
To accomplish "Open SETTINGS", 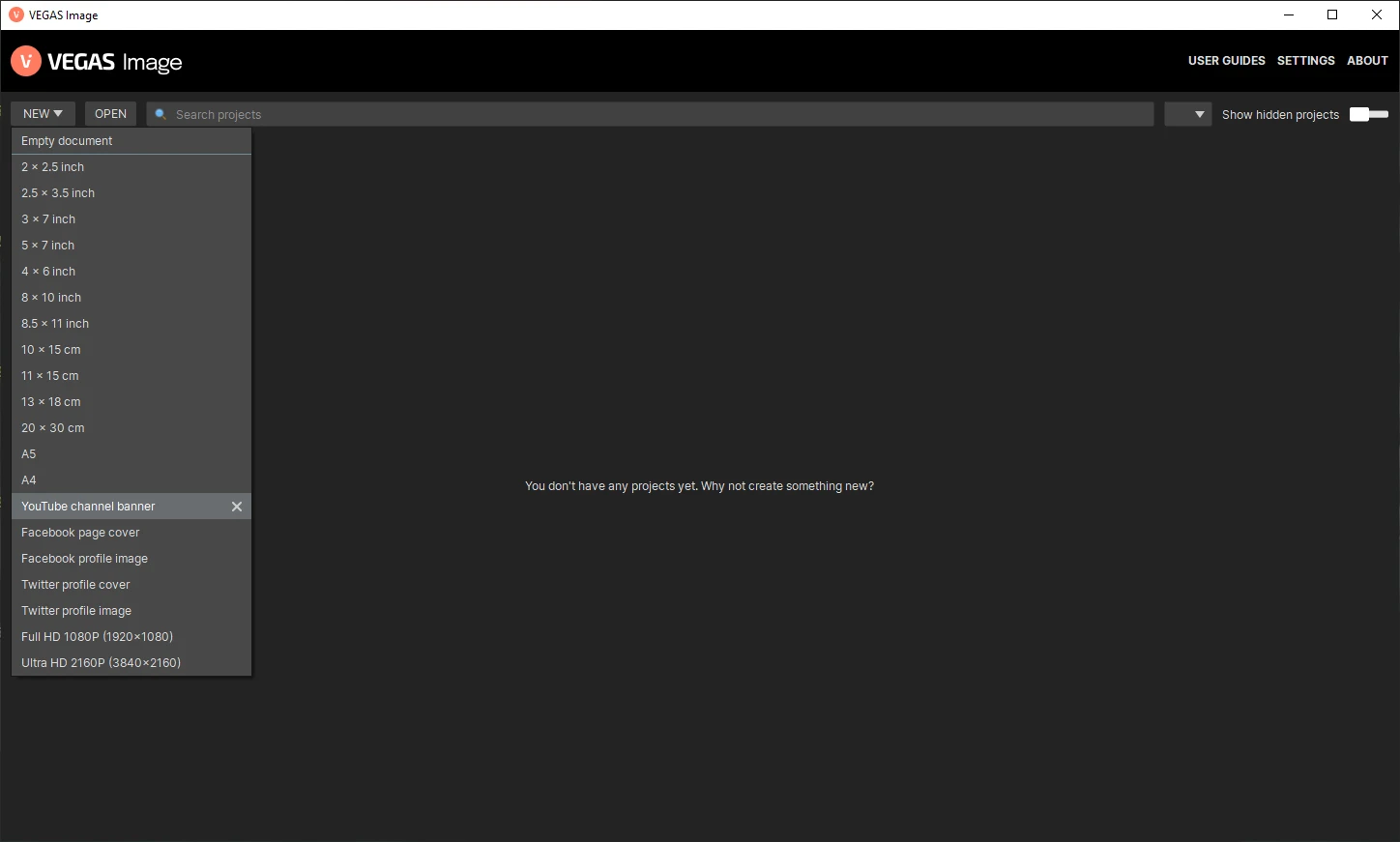I will 1306,61.
